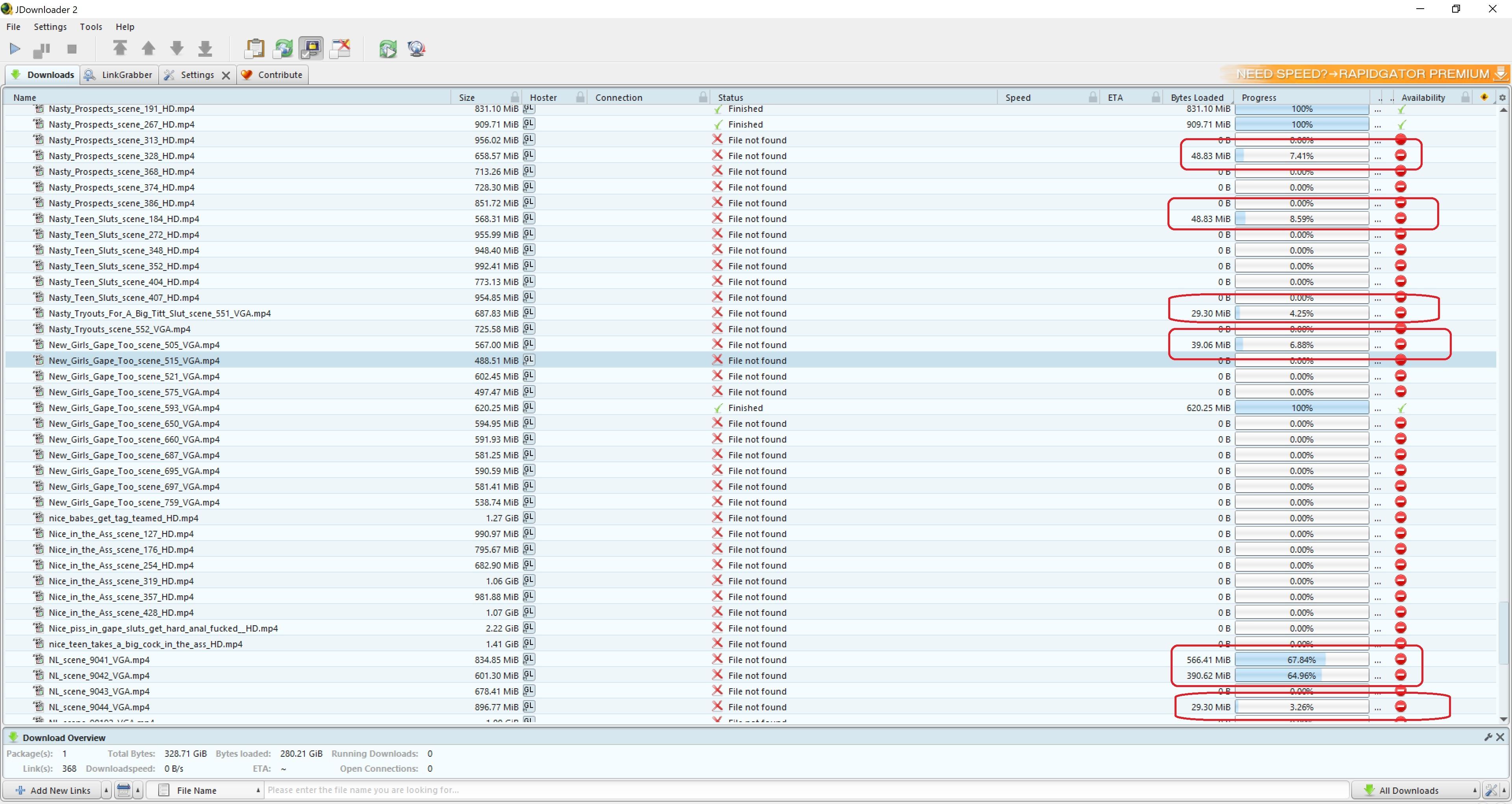Disable the silent mode toggle
The height and width of the screenshot is (804, 1512).
click(311, 49)
